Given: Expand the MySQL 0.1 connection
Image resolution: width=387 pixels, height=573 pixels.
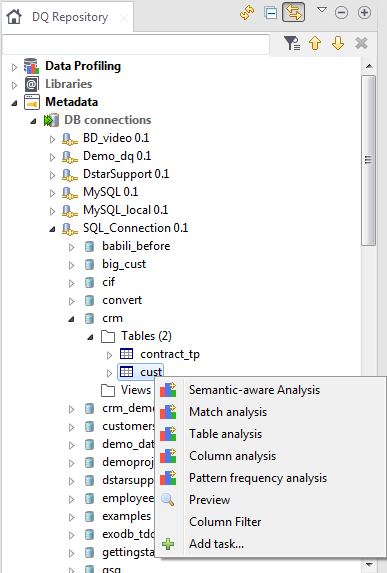Looking at the screenshot, I should pyautogui.click(x=52, y=193).
